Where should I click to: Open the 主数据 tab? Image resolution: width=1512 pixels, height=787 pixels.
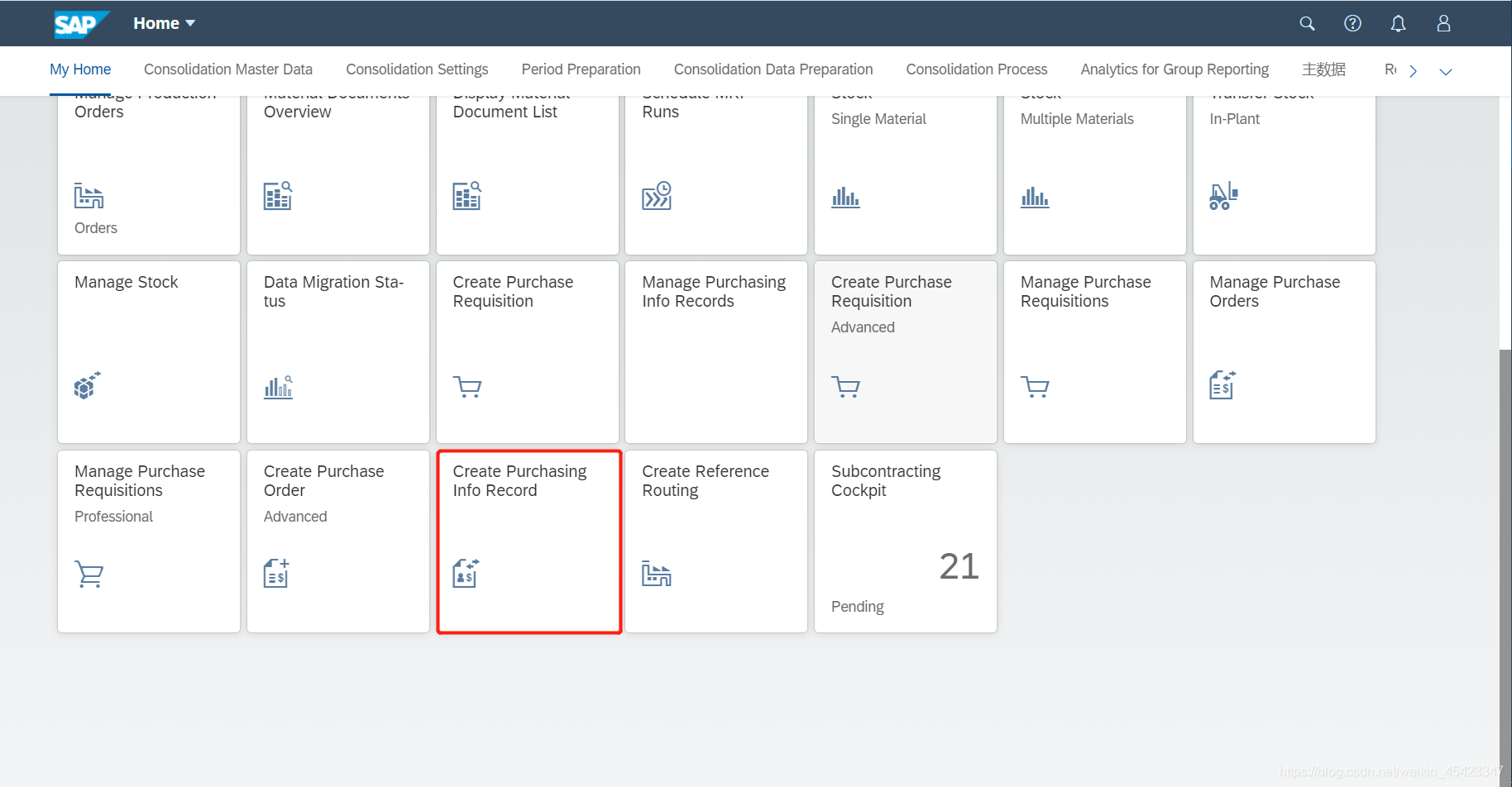pos(1323,69)
